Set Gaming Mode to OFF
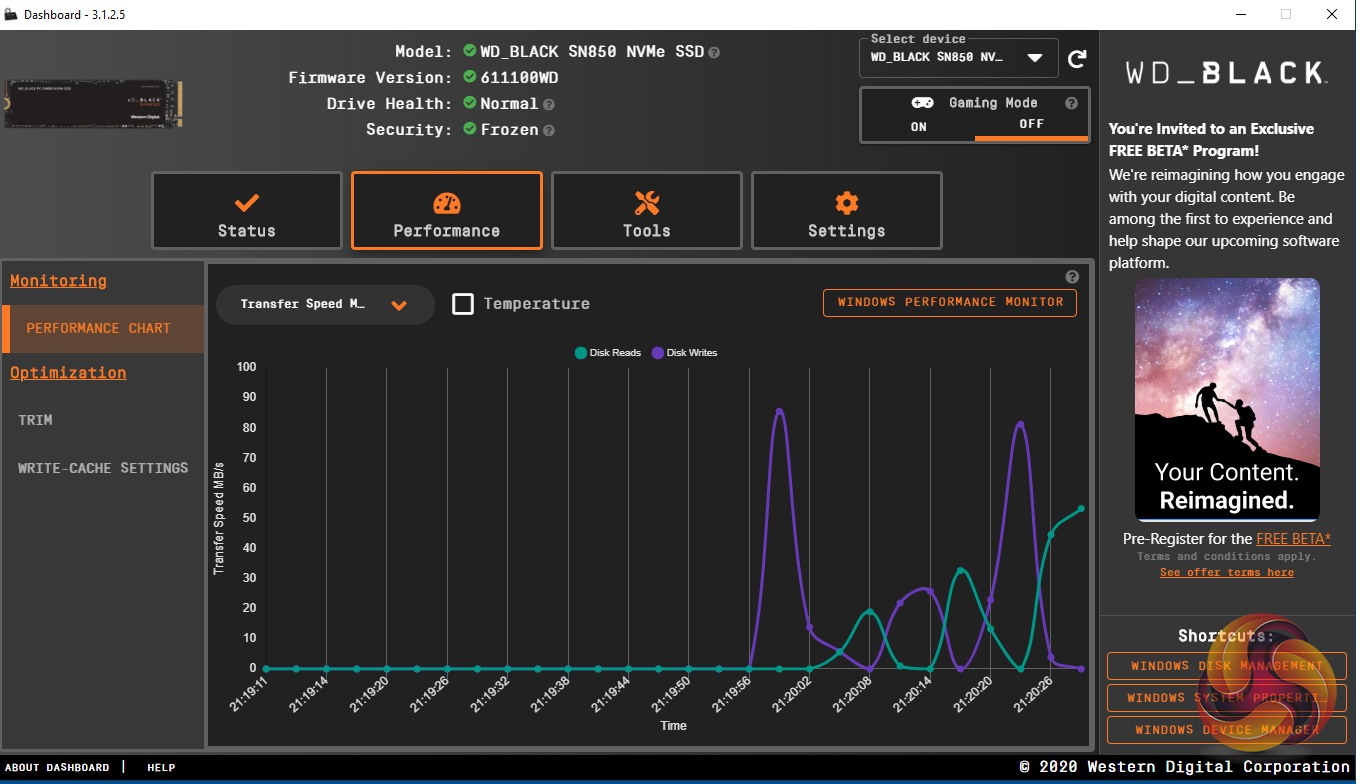This screenshot has height=784, width=1360. [x=1031, y=124]
